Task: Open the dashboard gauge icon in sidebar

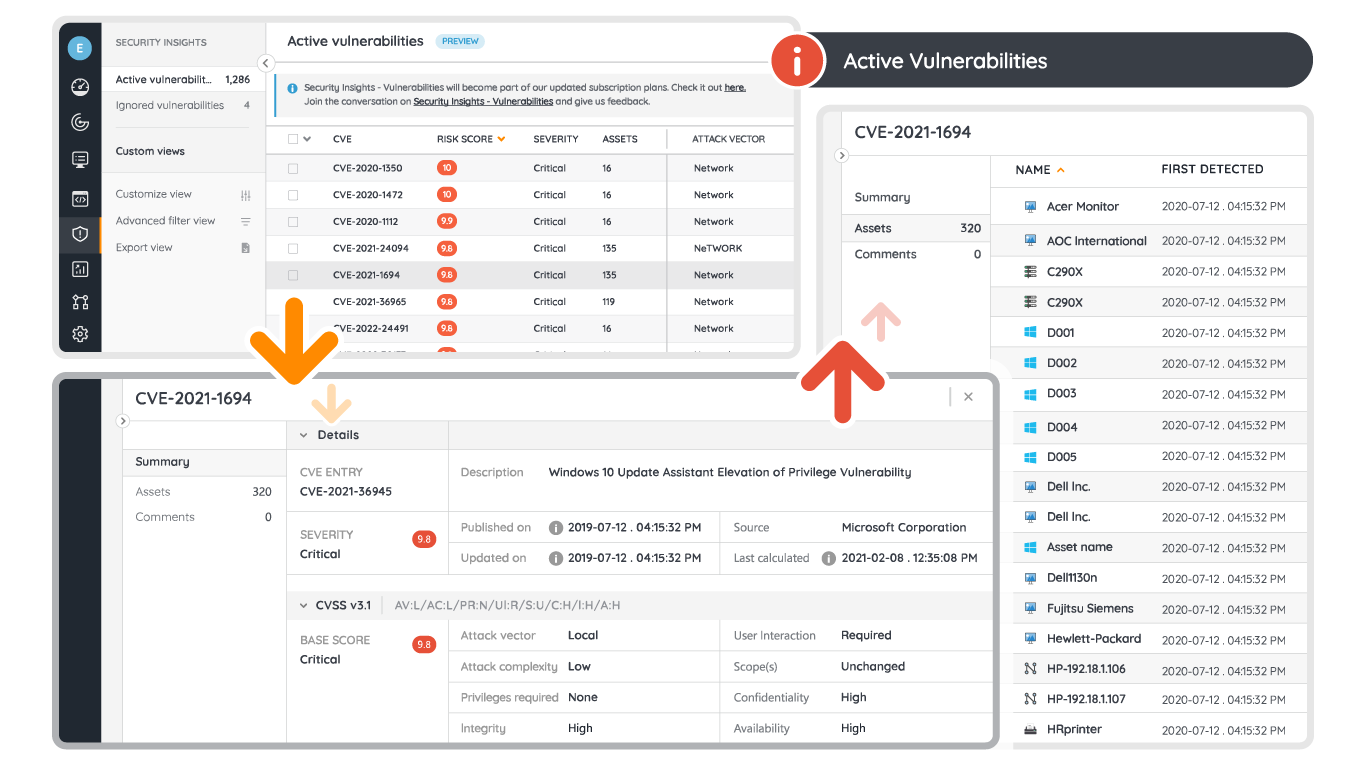Action: (x=80, y=87)
